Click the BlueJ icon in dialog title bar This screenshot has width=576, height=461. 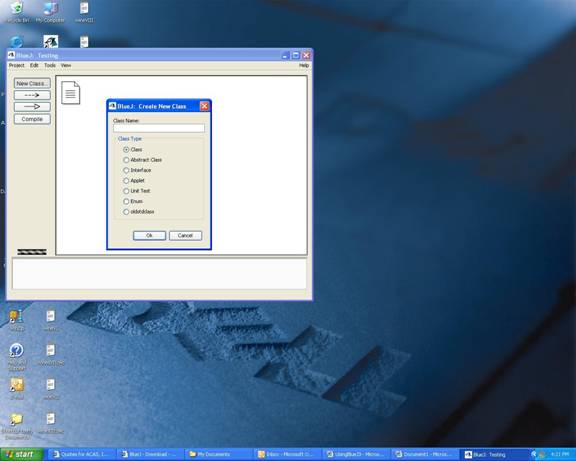click(112, 106)
